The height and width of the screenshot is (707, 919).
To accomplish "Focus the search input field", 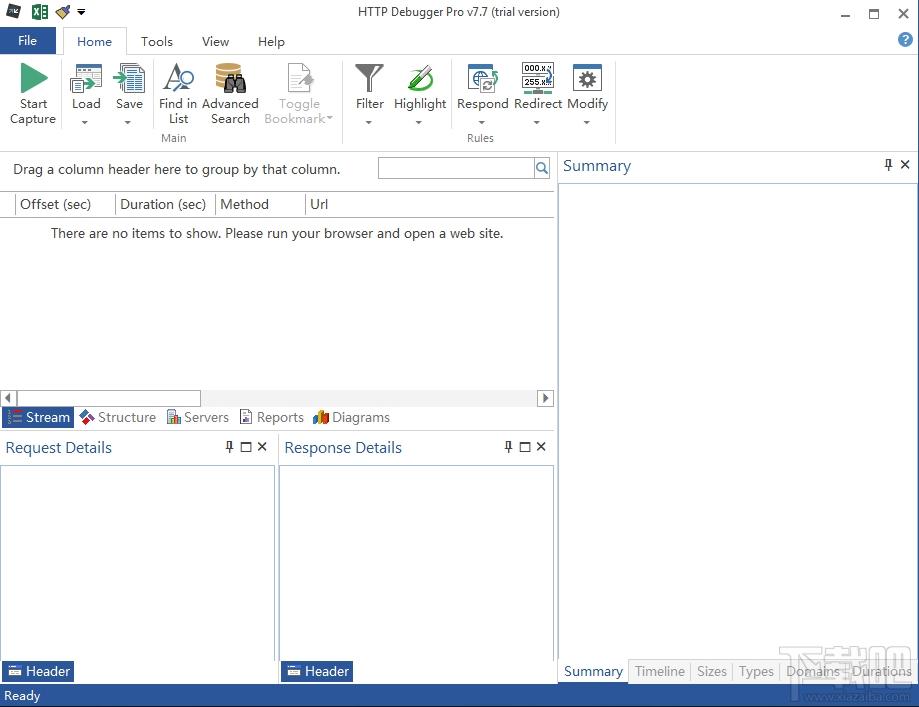I will point(457,168).
